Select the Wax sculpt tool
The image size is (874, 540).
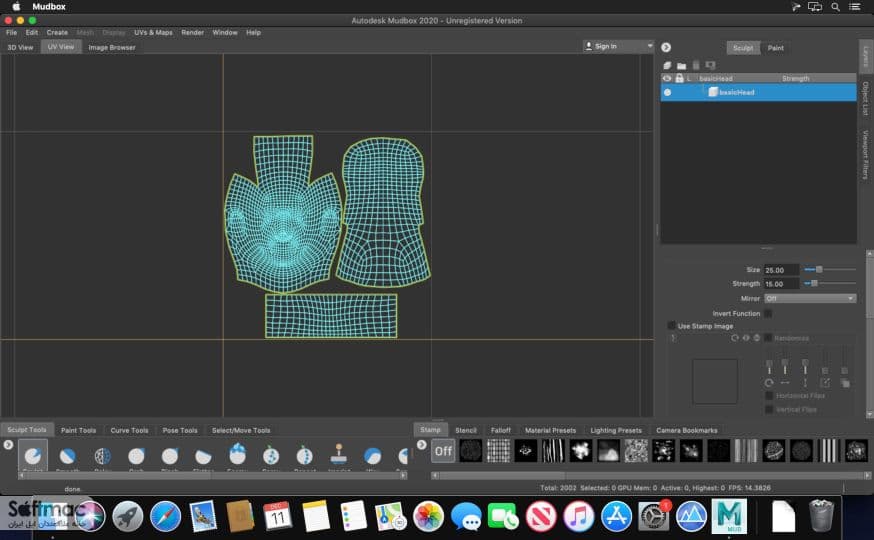click(x=372, y=456)
